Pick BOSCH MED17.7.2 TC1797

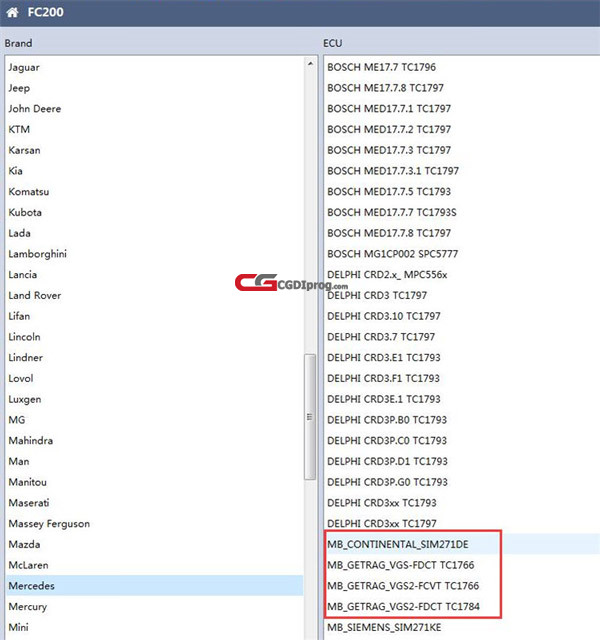click(x=389, y=129)
